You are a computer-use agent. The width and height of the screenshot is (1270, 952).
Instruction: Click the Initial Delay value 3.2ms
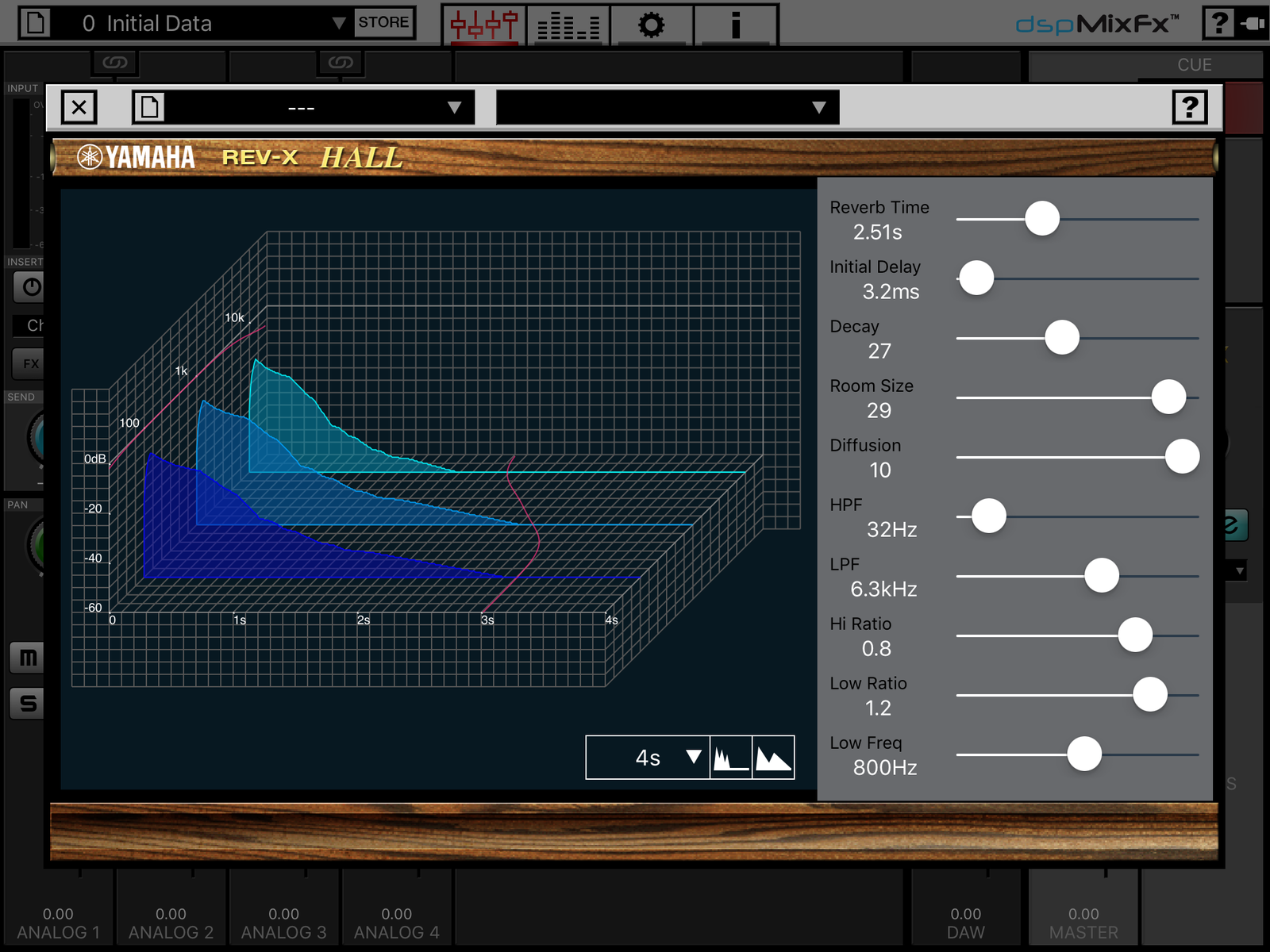pyautogui.click(x=891, y=292)
